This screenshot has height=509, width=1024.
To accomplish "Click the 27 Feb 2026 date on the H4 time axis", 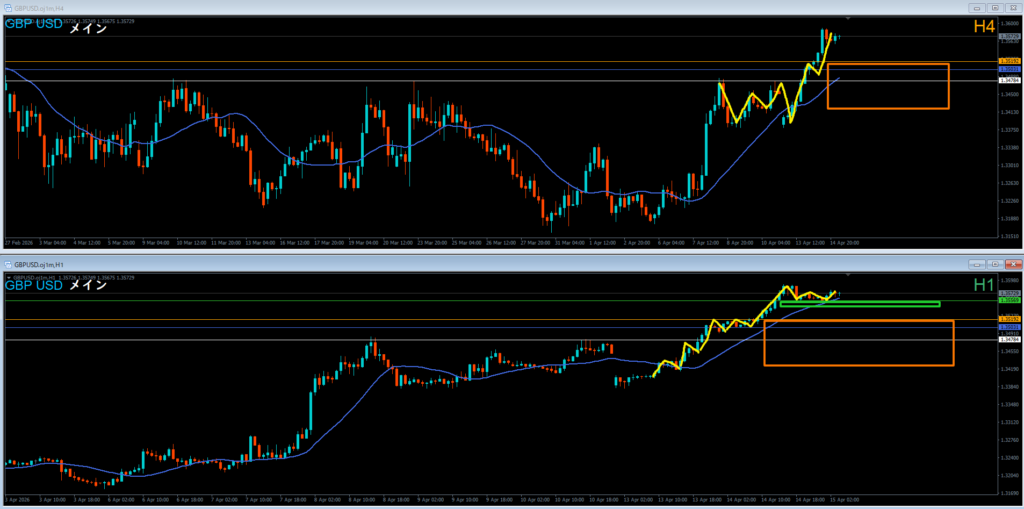I will pyautogui.click(x=17, y=242).
